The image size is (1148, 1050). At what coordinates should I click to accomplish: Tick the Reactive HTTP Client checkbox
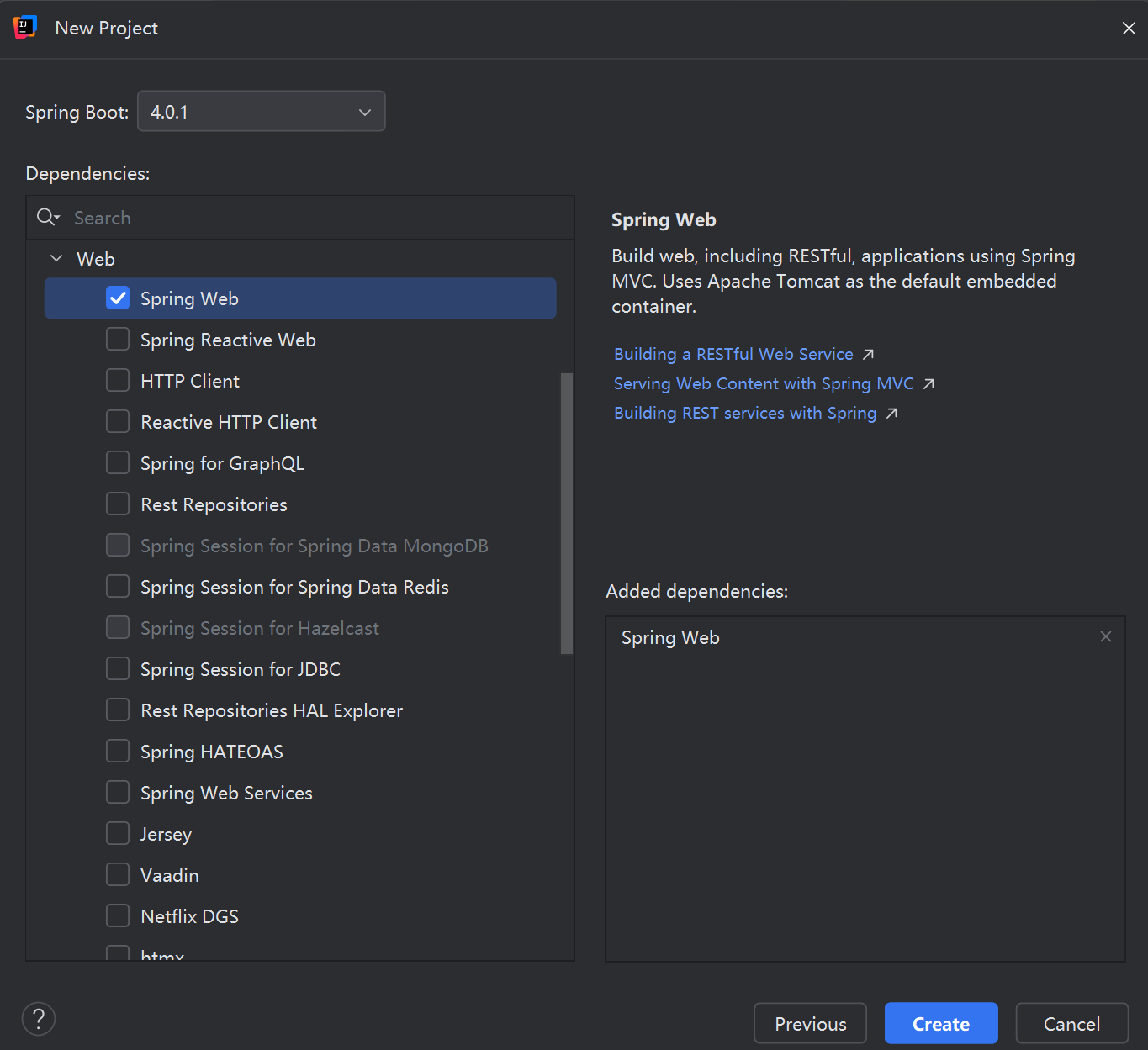pos(118,422)
